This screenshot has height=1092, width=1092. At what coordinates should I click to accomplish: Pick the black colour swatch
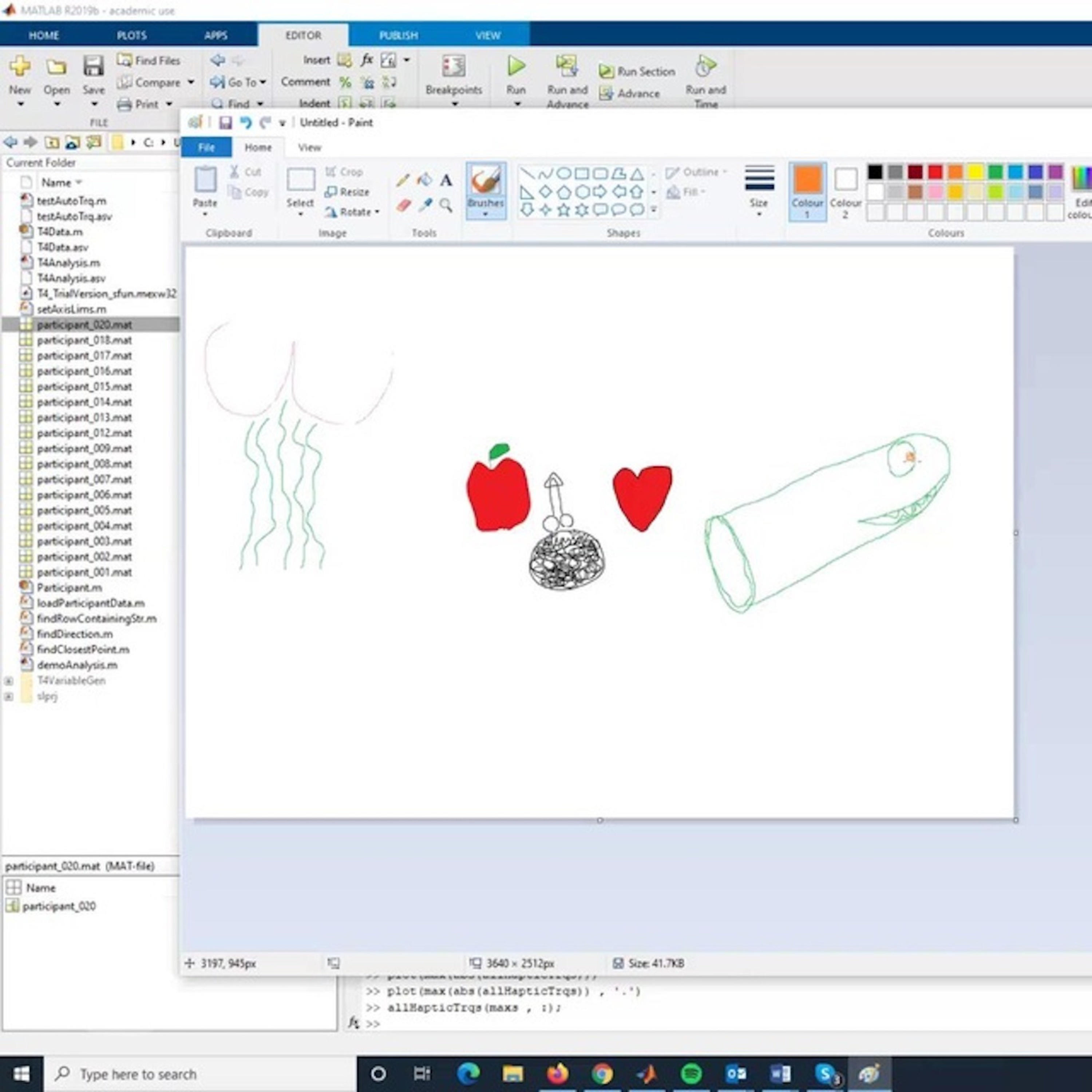tap(875, 172)
